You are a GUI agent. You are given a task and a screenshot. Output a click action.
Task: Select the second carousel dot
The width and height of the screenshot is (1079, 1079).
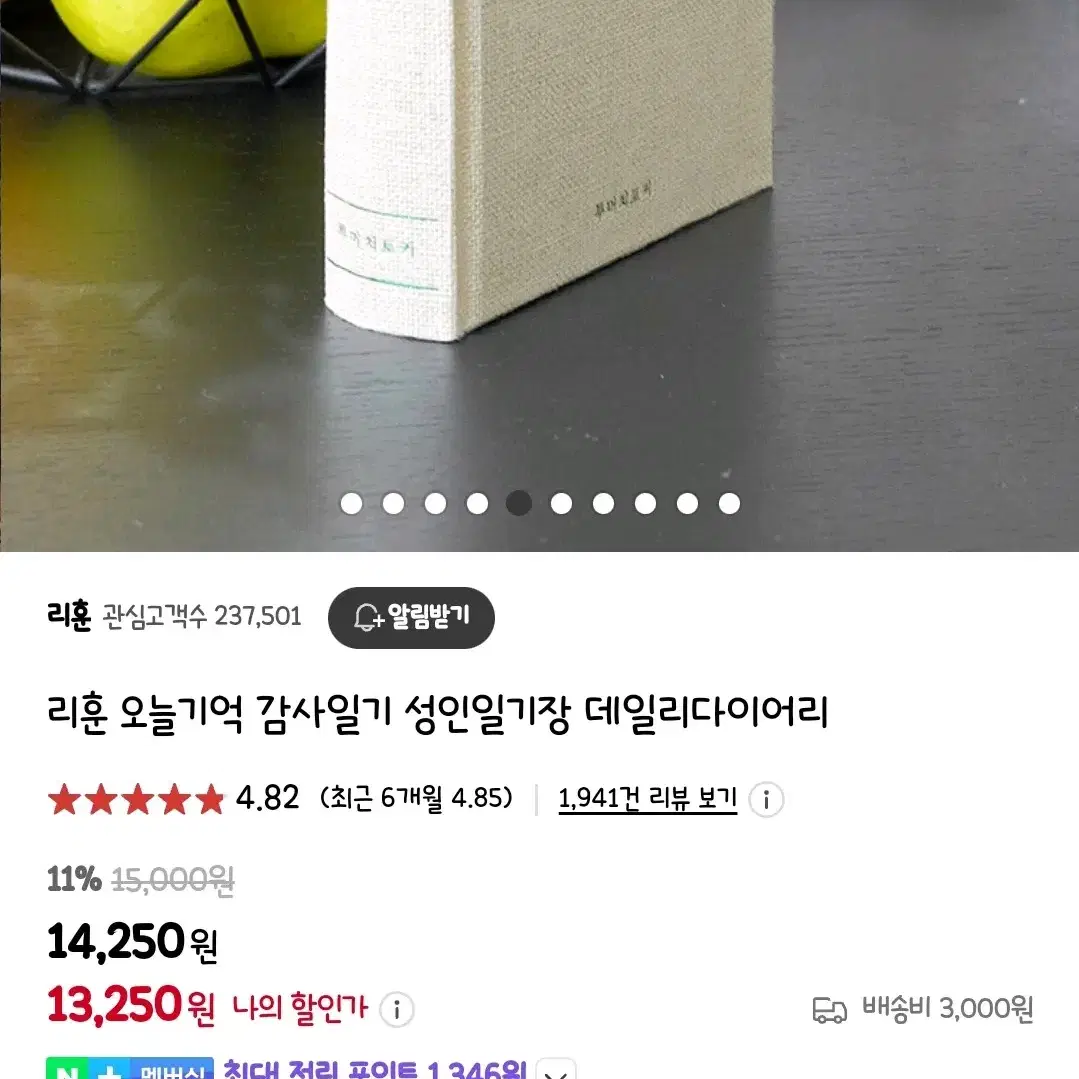click(394, 503)
